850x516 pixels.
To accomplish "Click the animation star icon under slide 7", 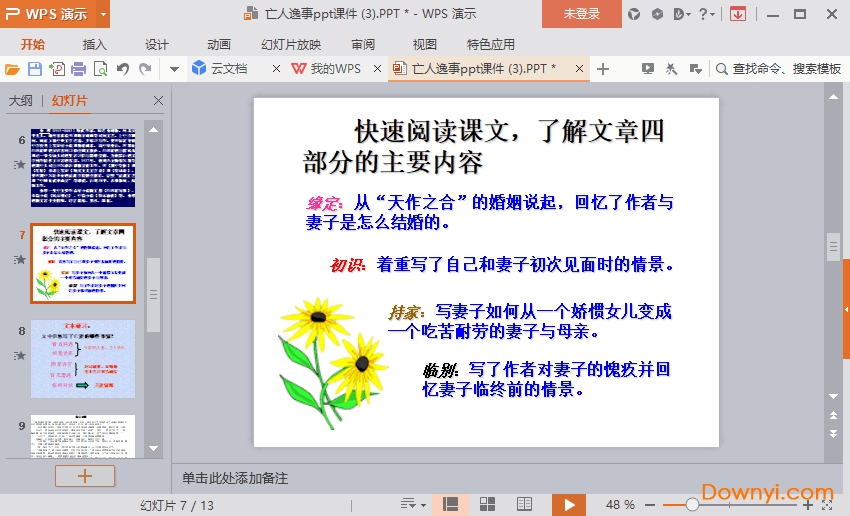I will click(20, 260).
